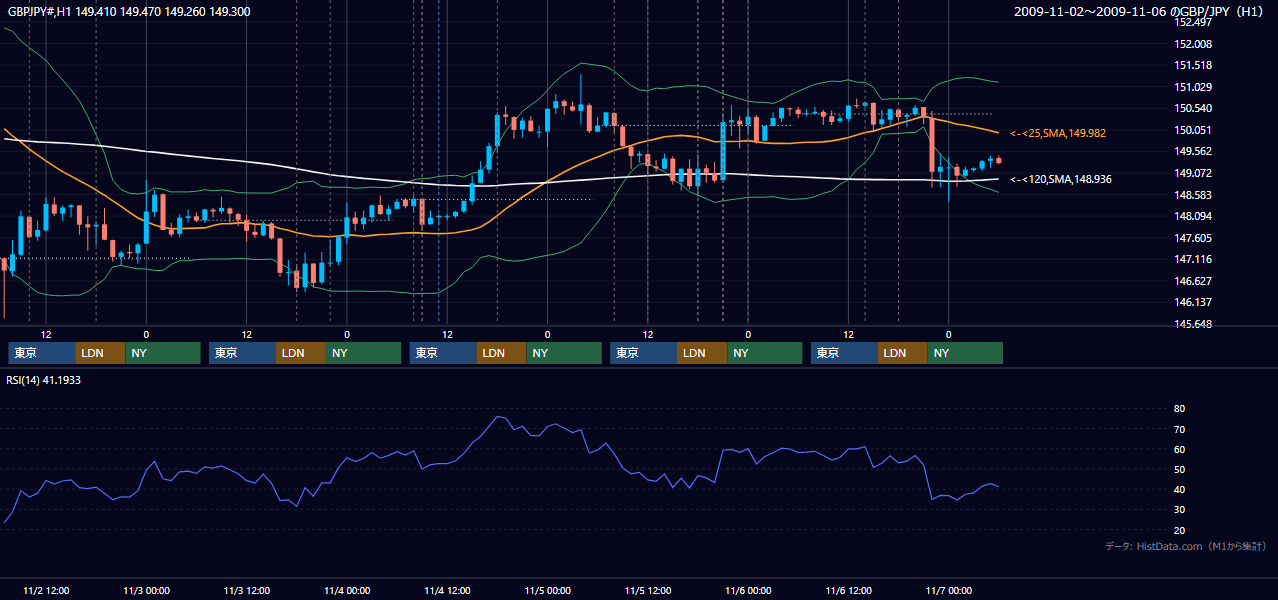Click price axis value 145.648

click(1193, 324)
